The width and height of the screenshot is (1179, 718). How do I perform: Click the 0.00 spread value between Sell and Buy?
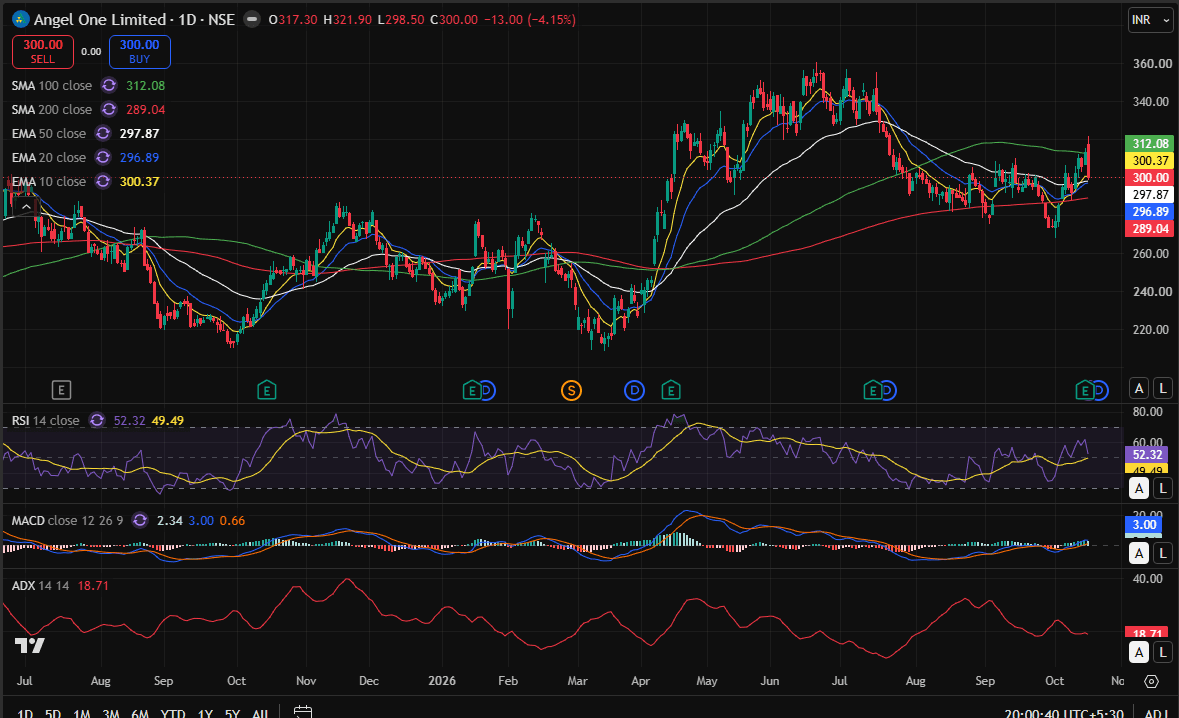pyautogui.click(x=91, y=52)
